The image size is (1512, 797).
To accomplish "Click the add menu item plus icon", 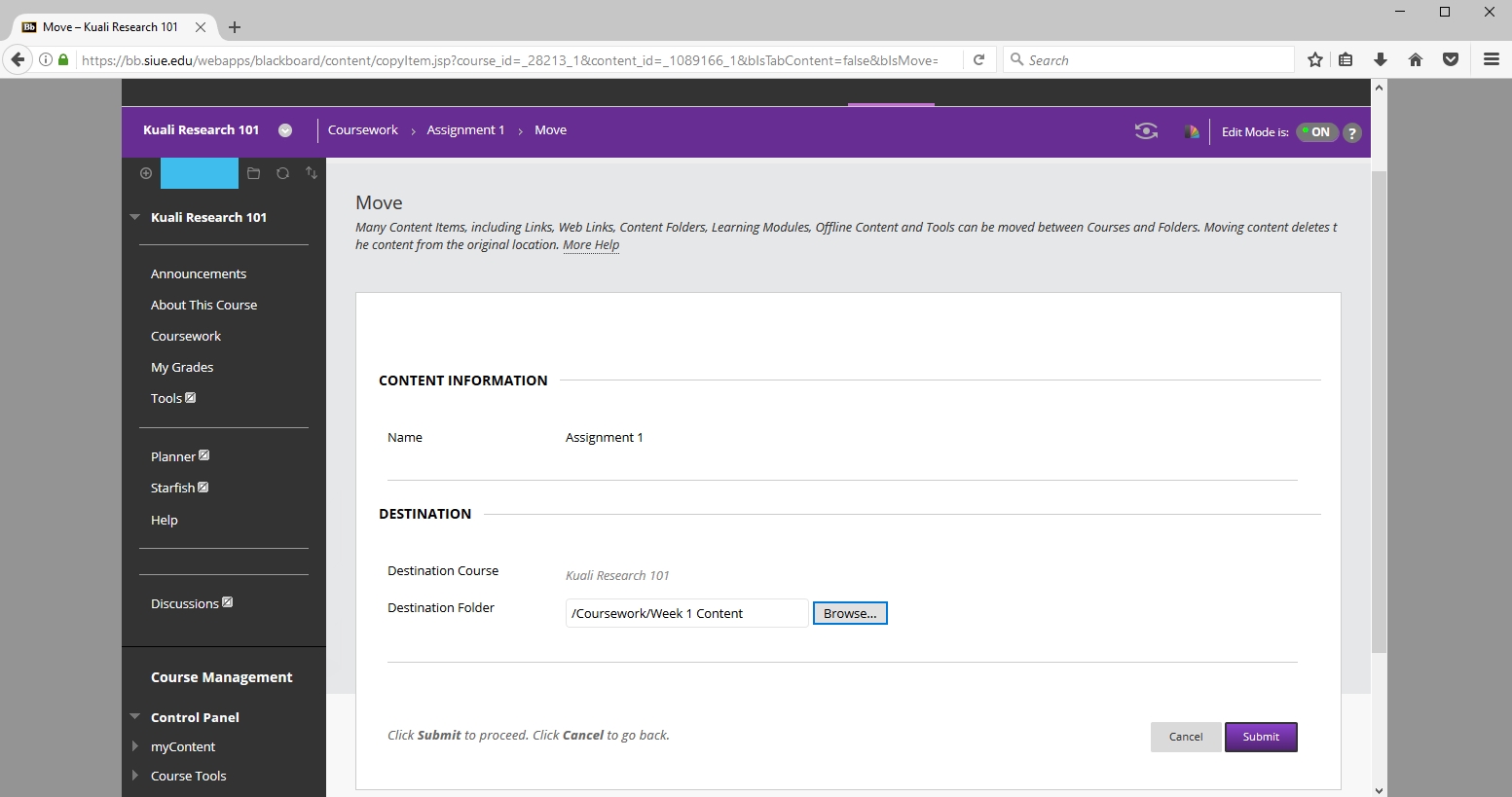I will click(x=146, y=173).
